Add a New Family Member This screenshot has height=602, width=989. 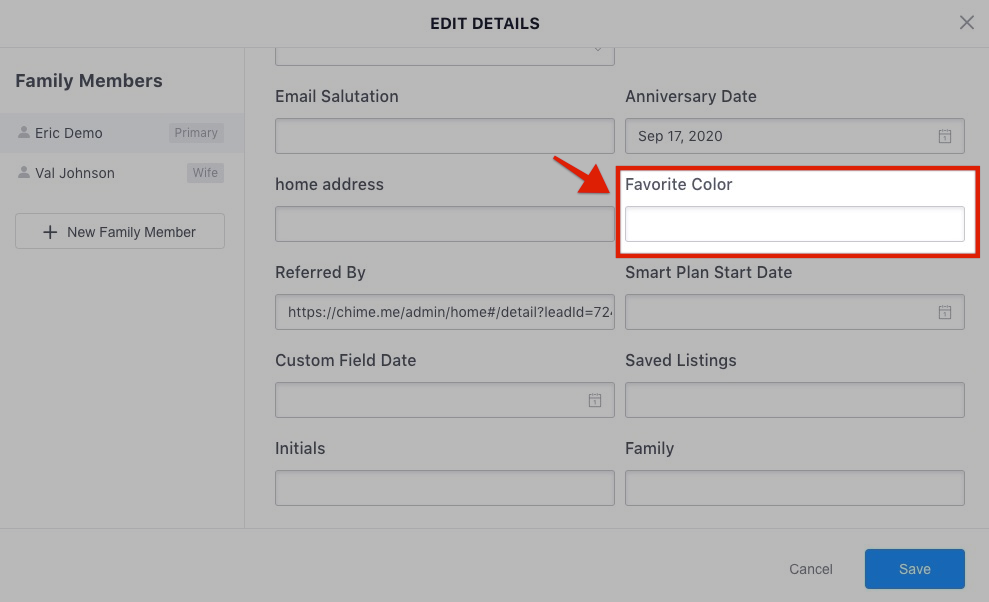[x=120, y=231]
